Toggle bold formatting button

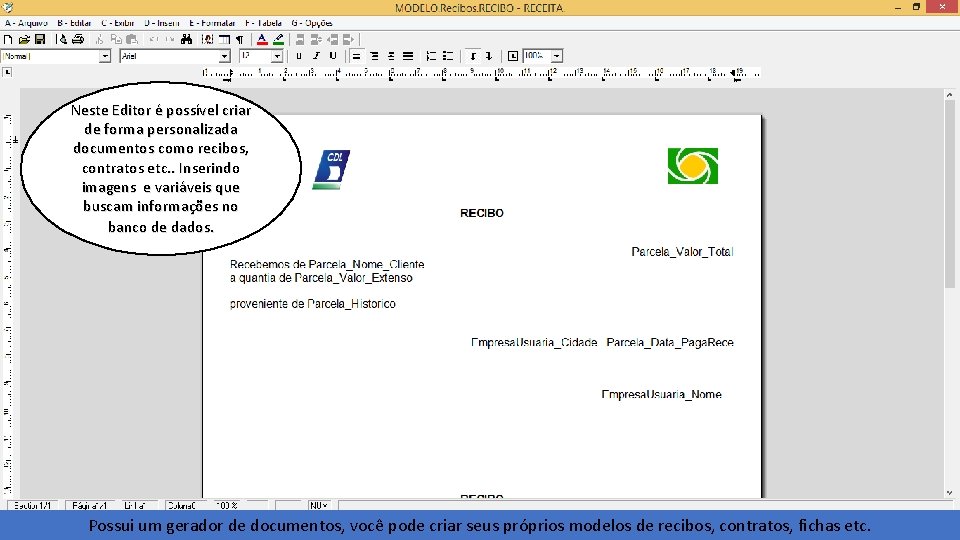click(299, 56)
